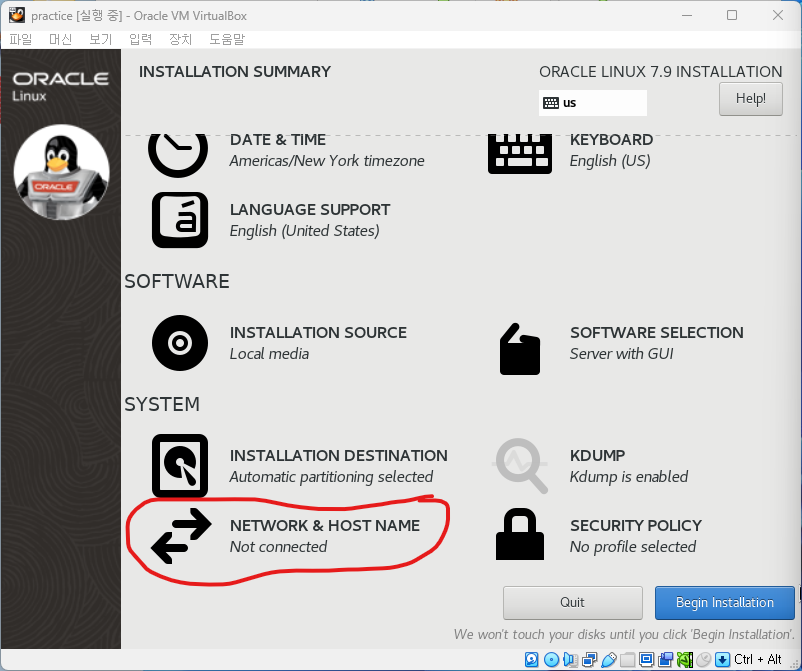Click the INSTALLATION DESTINATION label
The height and width of the screenshot is (671, 802).
click(x=339, y=455)
